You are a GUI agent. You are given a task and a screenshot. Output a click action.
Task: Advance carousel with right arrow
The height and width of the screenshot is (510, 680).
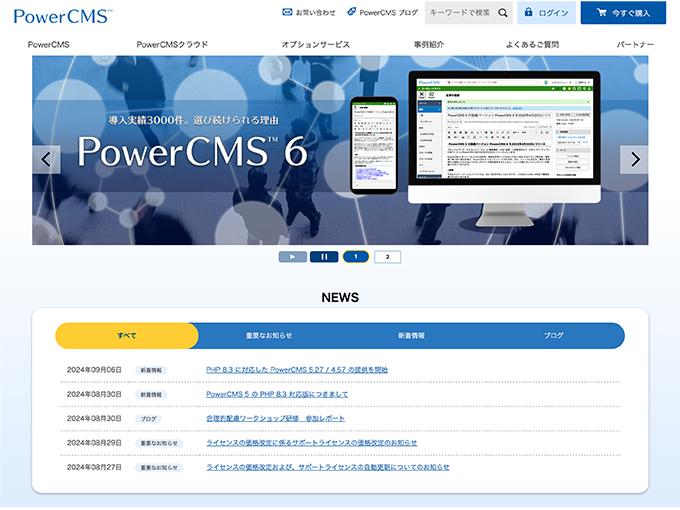coord(634,159)
